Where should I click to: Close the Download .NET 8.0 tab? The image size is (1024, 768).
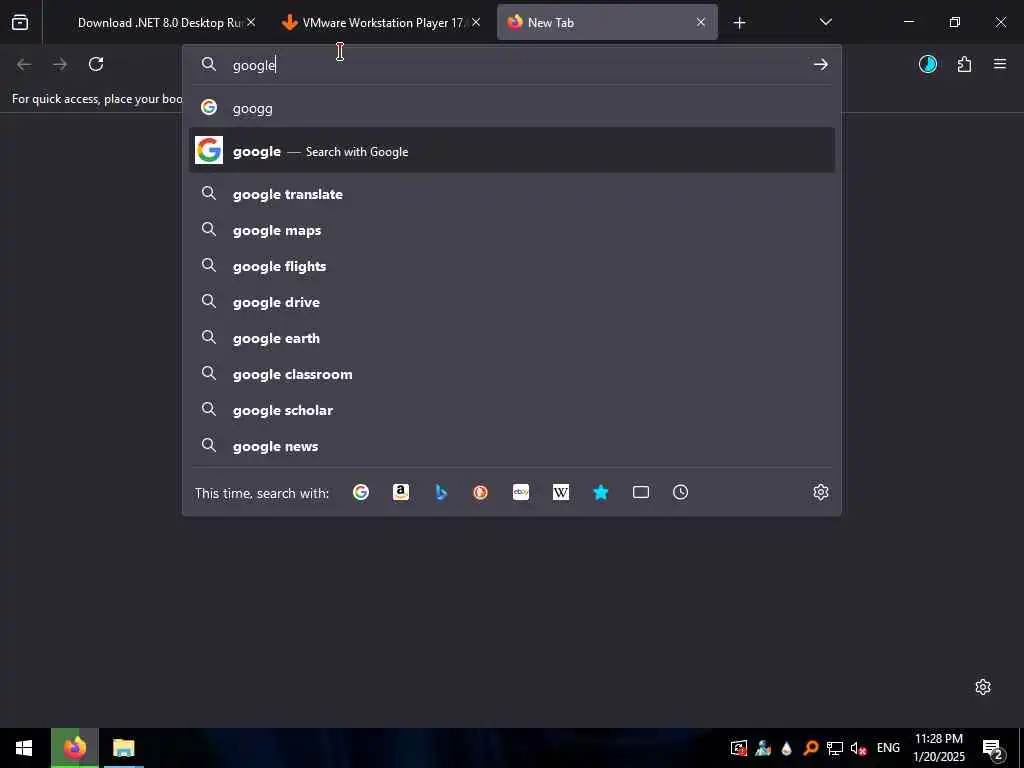click(251, 22)
